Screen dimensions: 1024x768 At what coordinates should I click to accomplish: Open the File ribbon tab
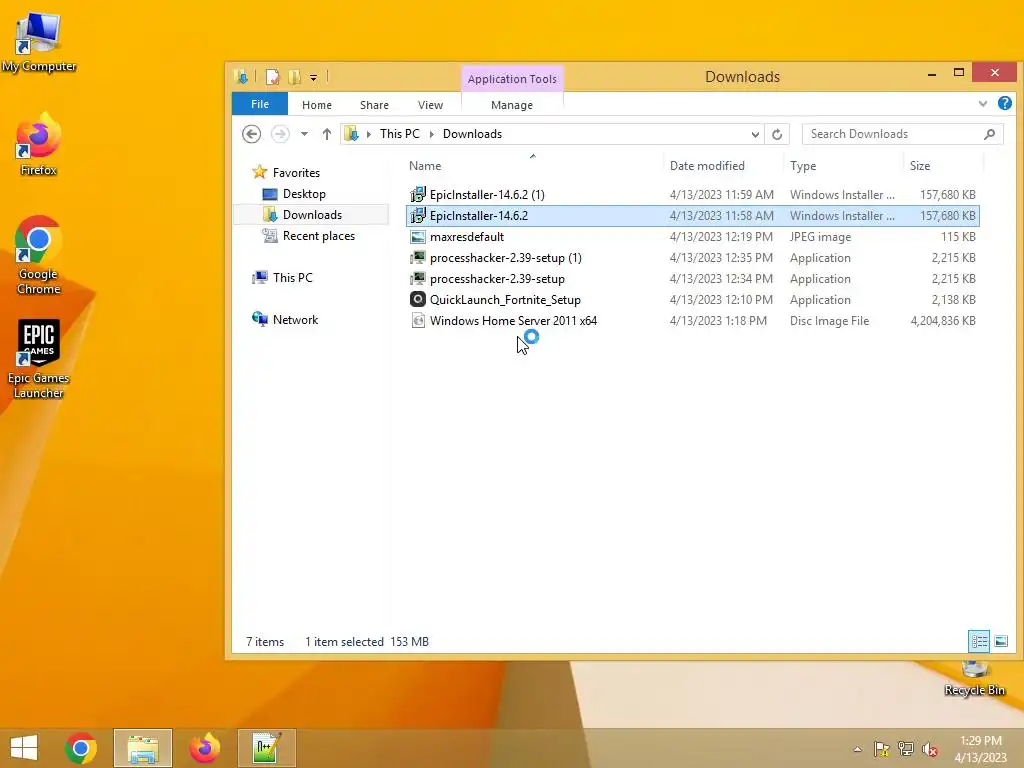coord(260,104)
